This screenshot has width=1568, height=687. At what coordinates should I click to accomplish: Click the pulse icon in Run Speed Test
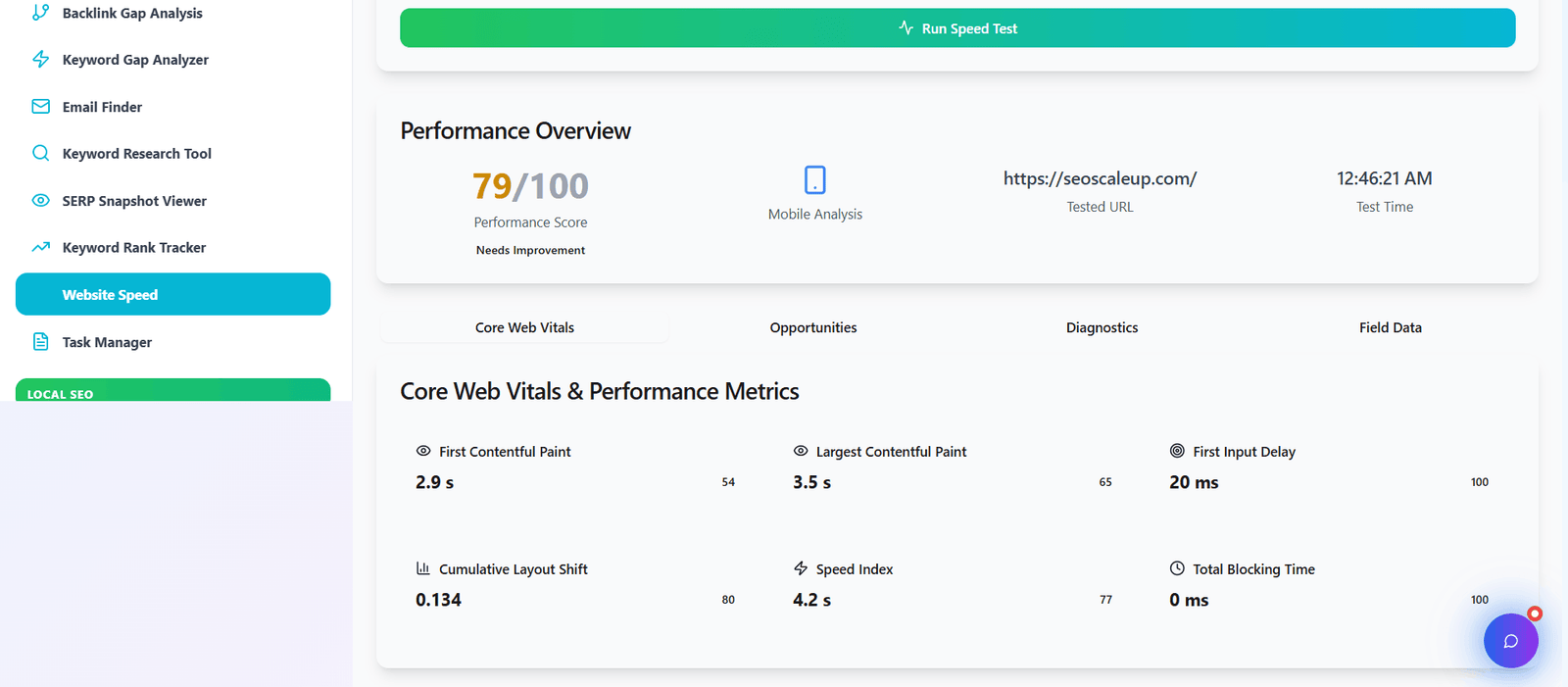906,27
